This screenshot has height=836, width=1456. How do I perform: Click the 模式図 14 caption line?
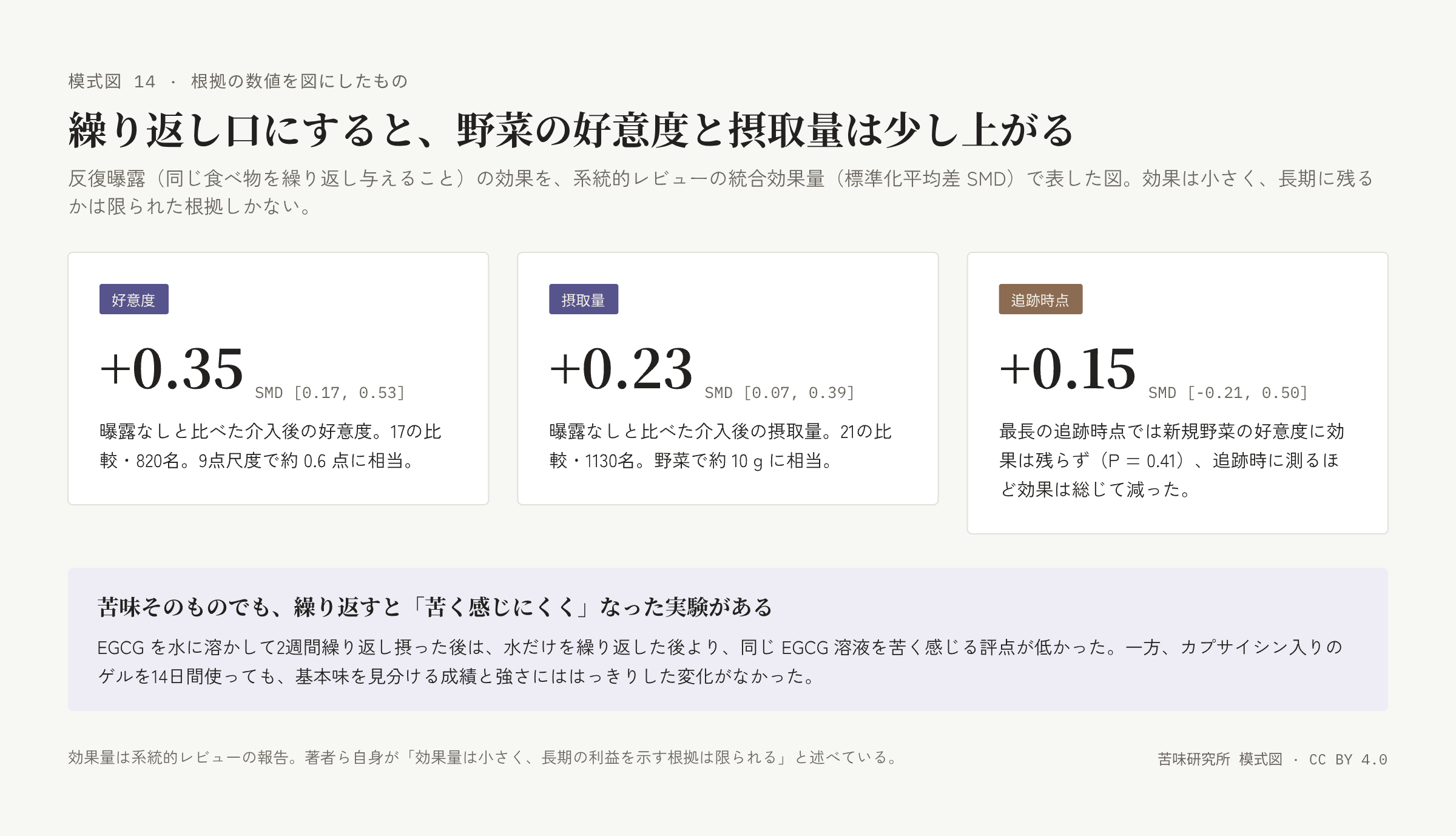pyautogui.click(x=238, y=81)
